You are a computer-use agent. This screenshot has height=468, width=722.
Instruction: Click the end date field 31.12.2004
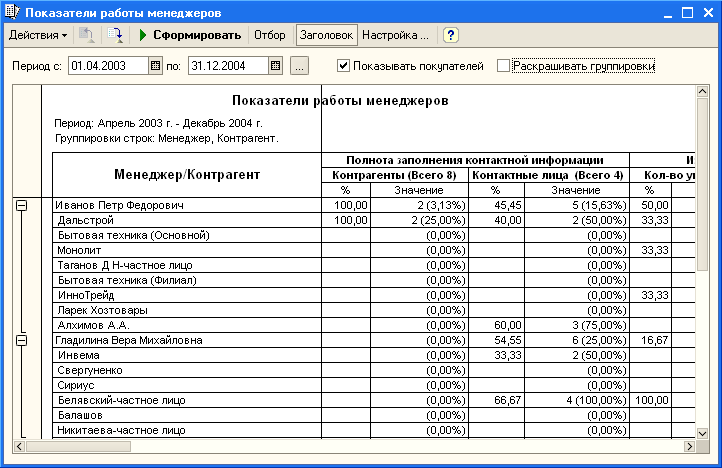(x=228, y=66)
